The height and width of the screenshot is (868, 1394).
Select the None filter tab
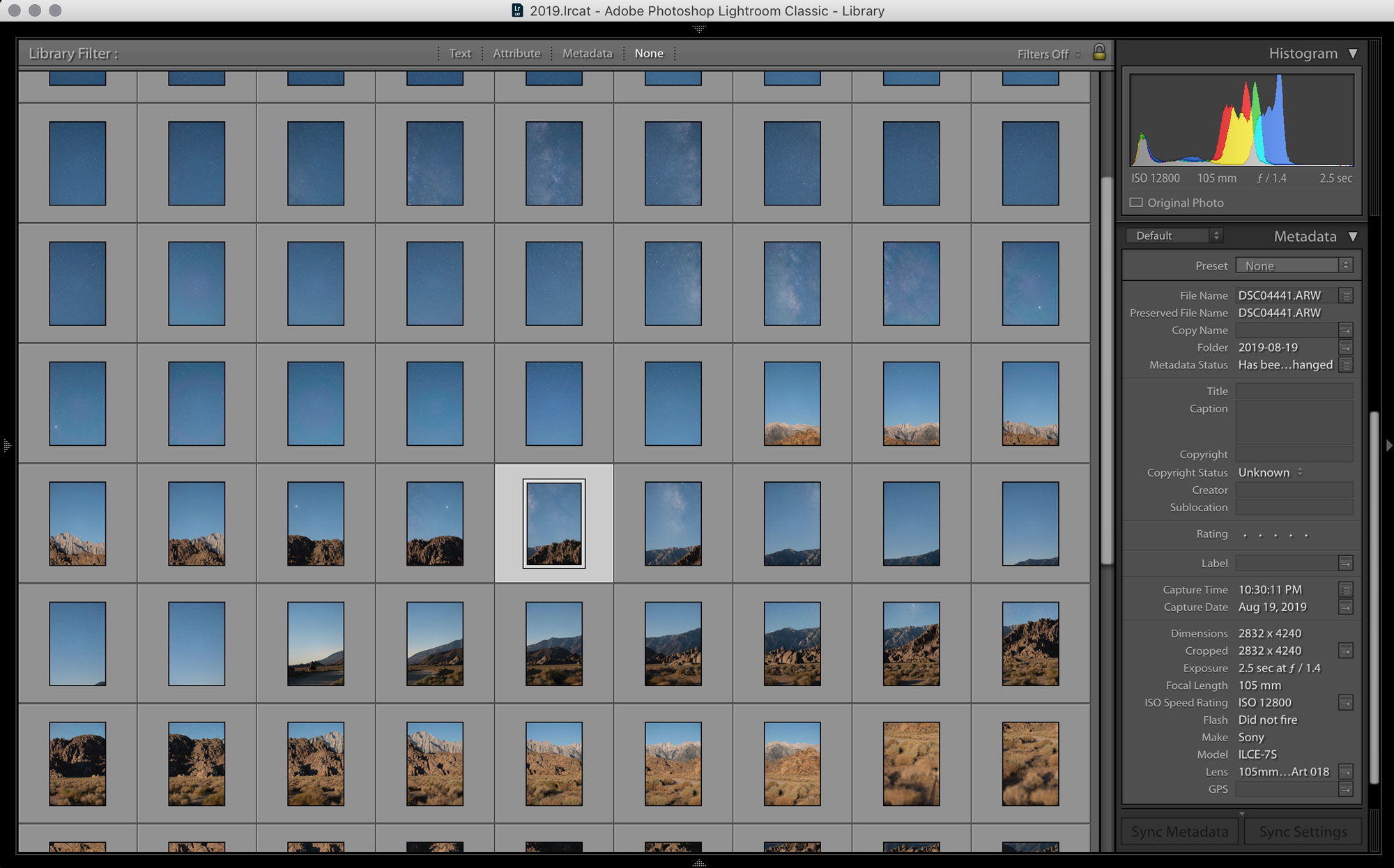649,53
